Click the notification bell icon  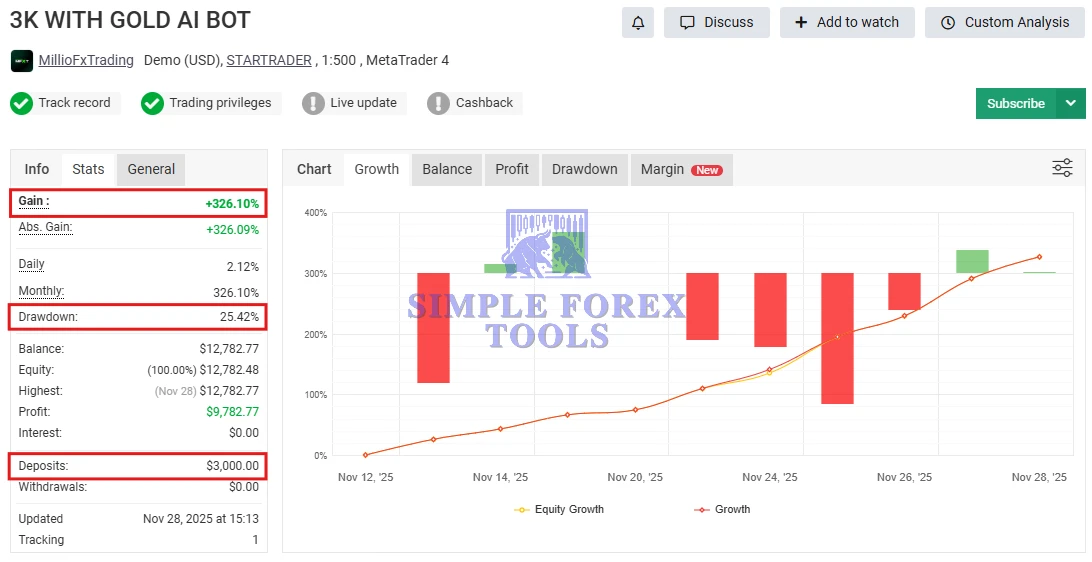637,22
